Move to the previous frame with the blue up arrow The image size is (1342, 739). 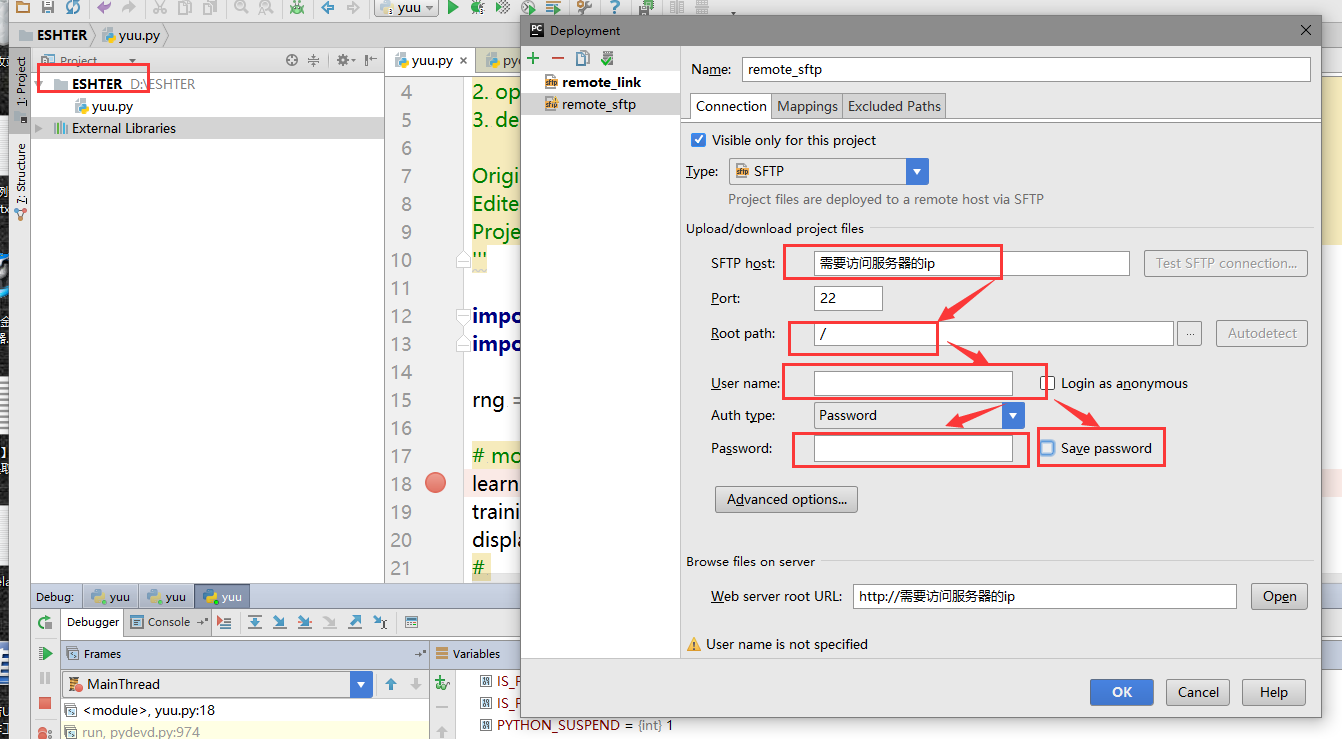[391, 684]
